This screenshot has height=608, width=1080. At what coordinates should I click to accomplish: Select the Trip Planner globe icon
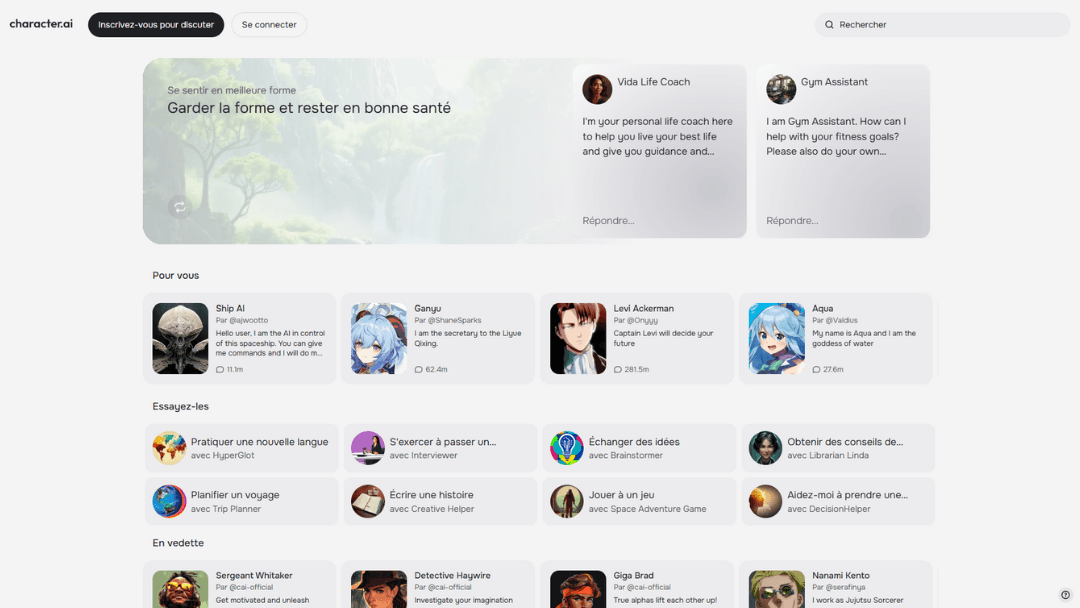168,501
